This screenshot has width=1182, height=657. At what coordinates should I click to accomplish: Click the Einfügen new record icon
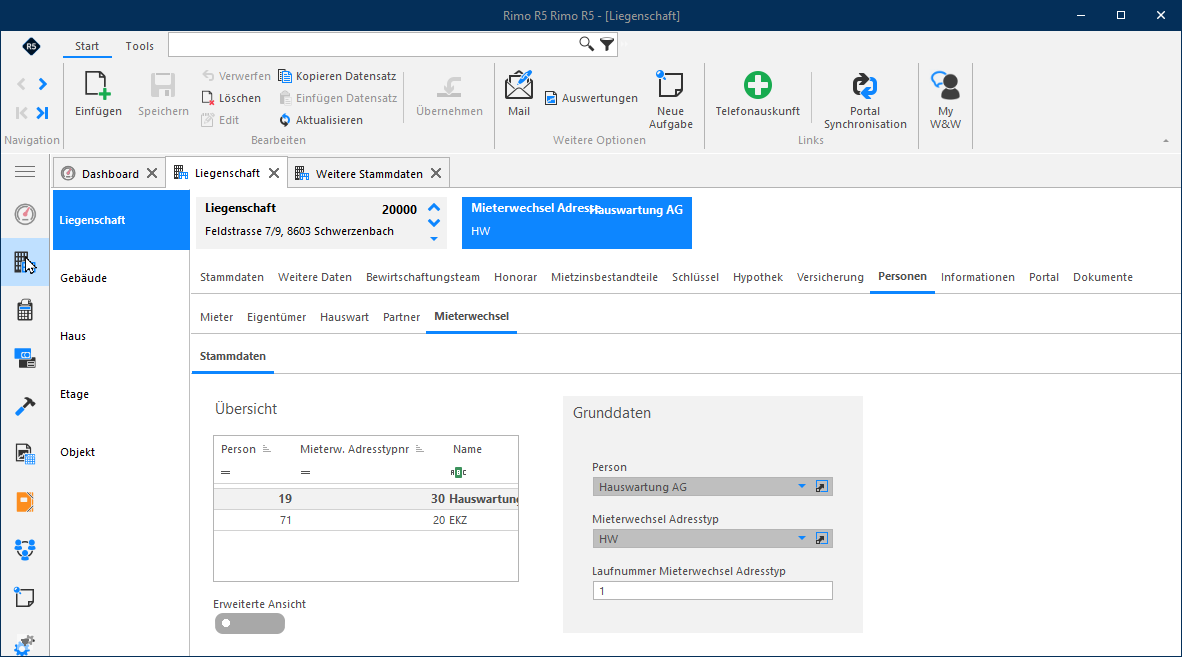click(98, 86)
